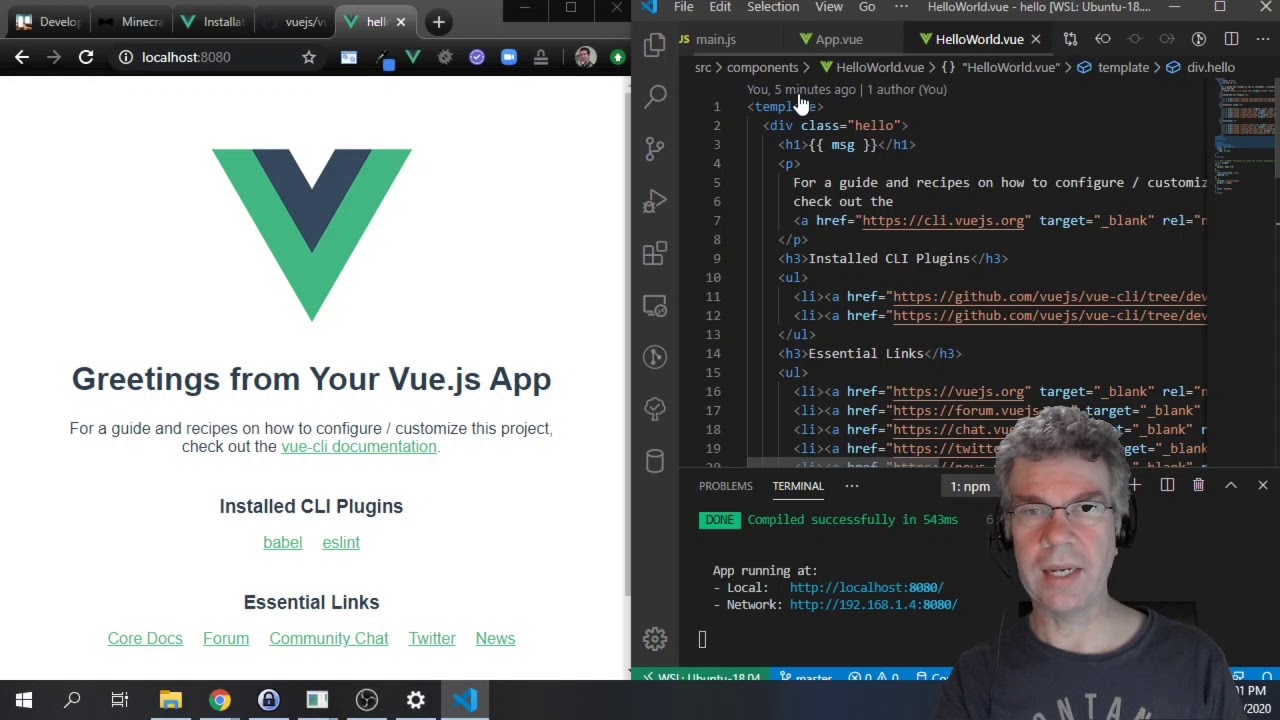Toggle file blame annotations icon in editor toolbar

(x=1199, y=39)
